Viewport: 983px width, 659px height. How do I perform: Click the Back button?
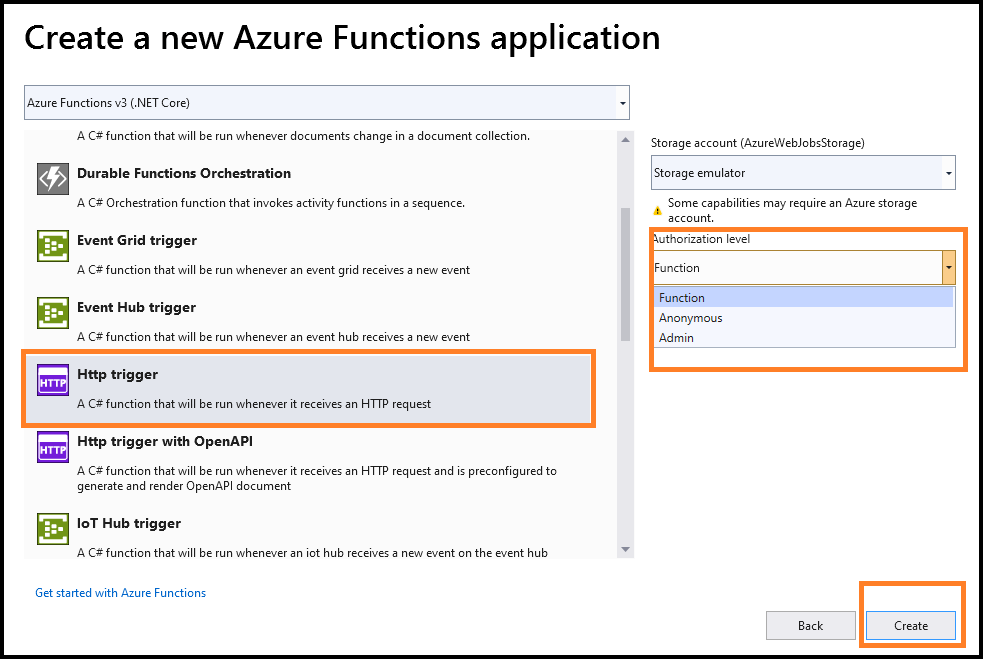click(x=811, y=626)
